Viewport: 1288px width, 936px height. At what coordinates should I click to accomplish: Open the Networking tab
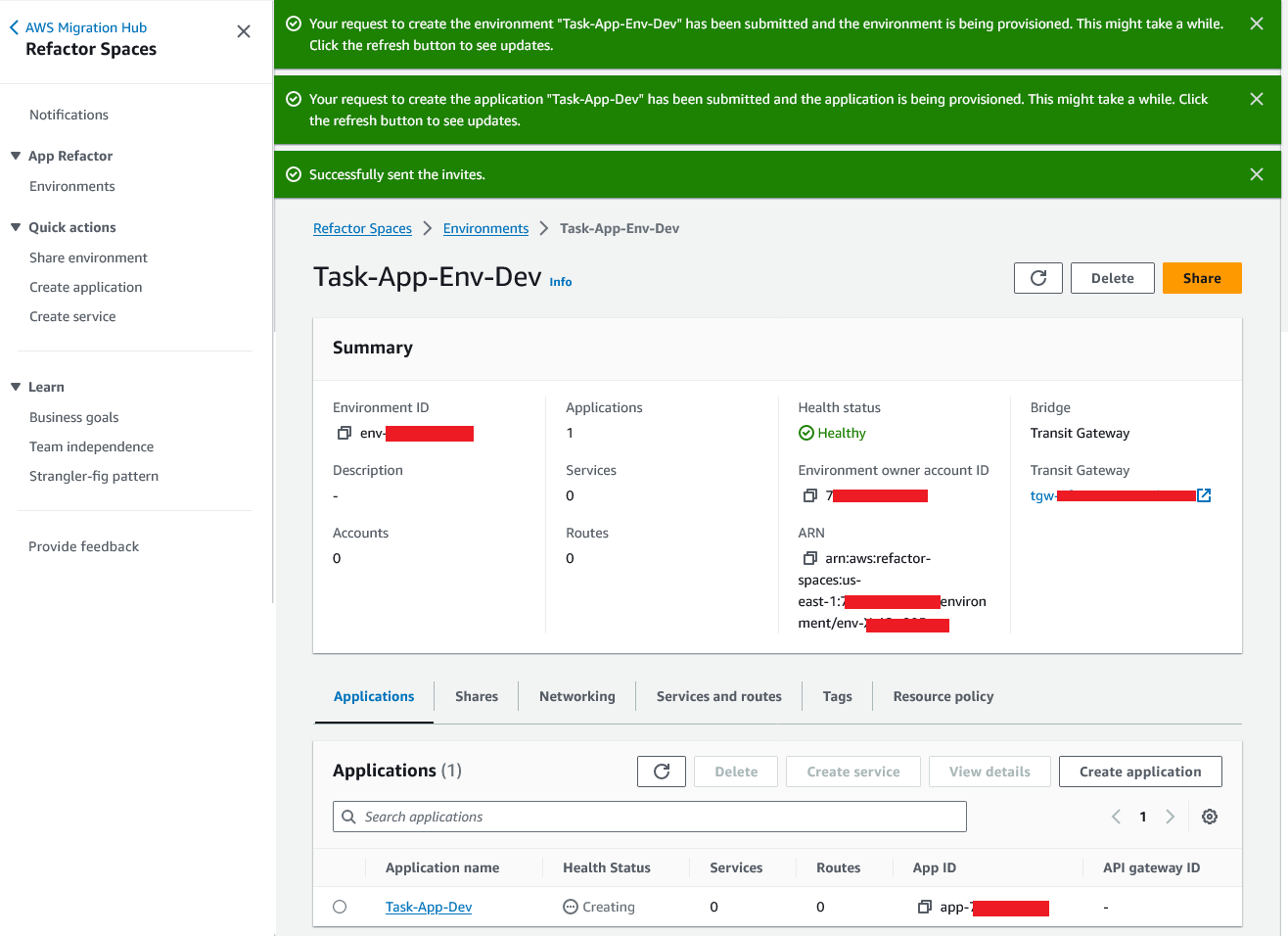tap(577, 696)
